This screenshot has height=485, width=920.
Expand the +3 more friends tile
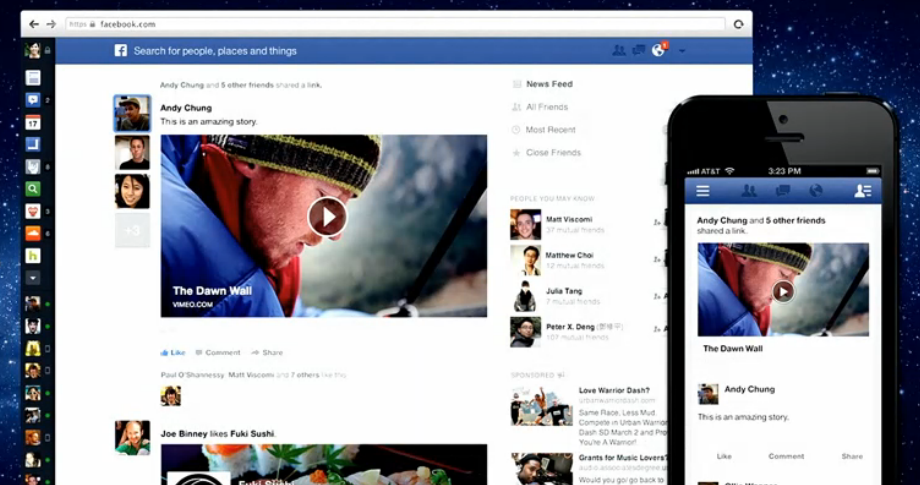pos(132,230)
